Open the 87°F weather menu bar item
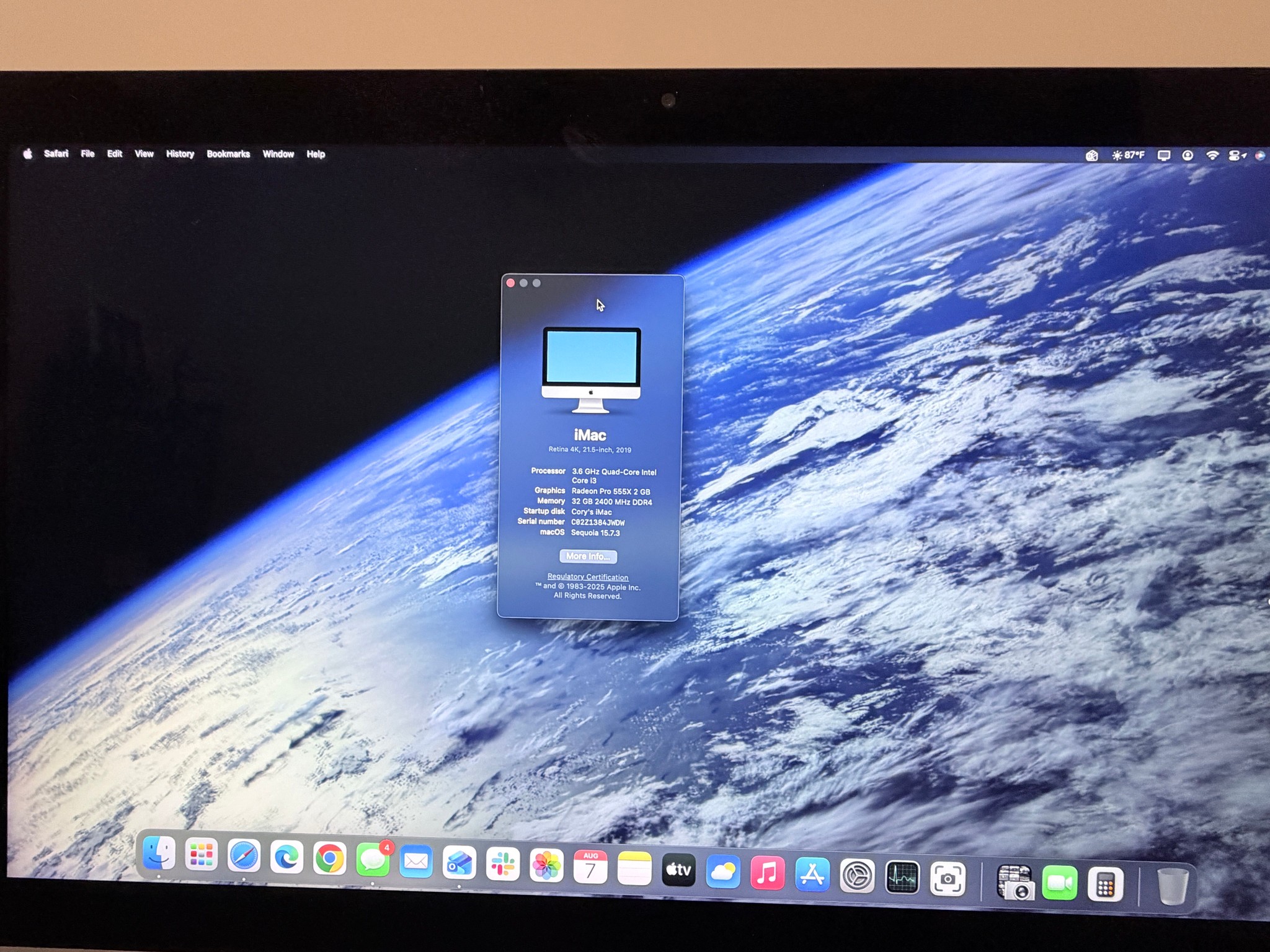The image size is (1270, 952). click(x=1128, y=156)
